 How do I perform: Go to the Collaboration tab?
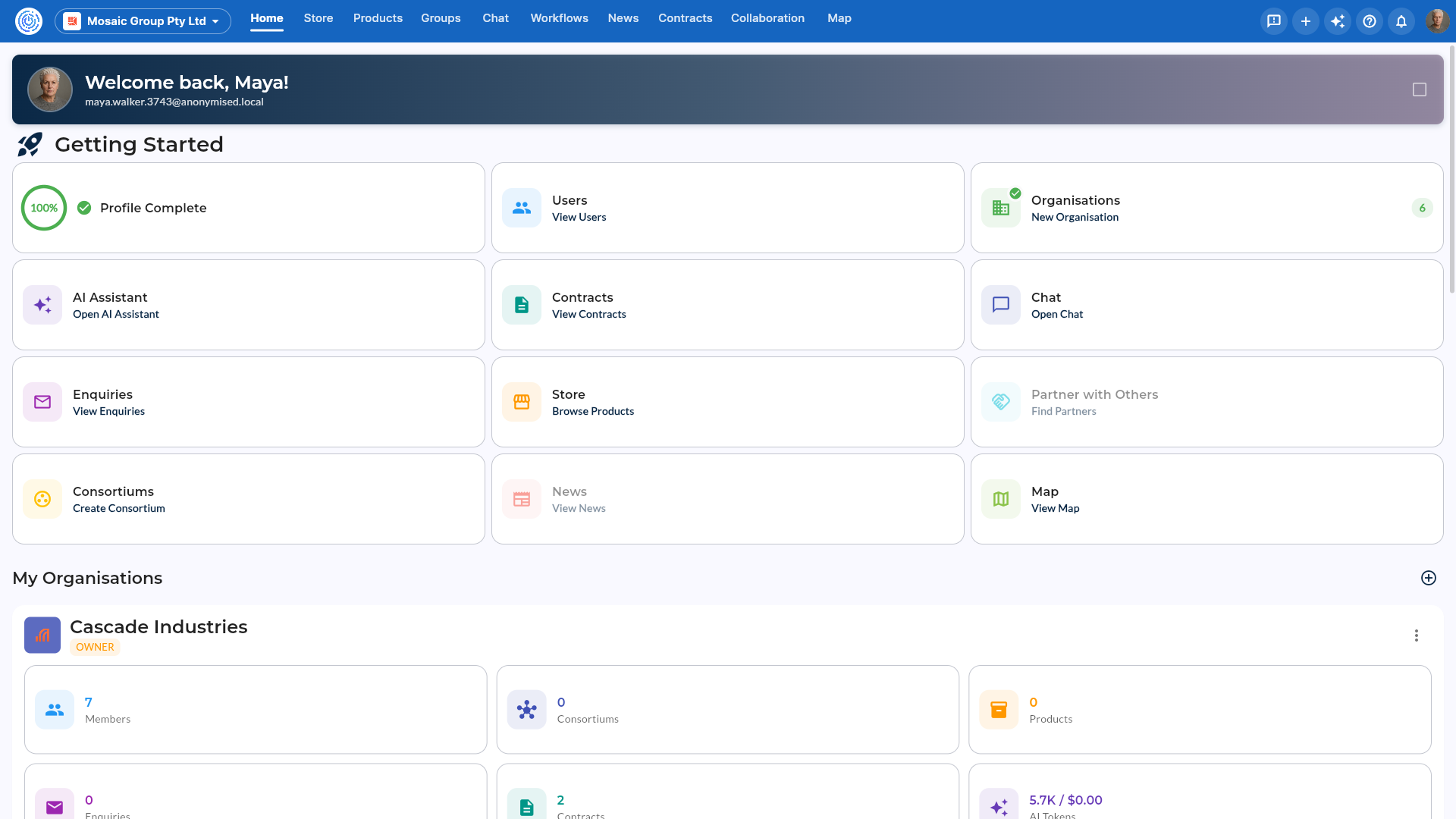767,18
